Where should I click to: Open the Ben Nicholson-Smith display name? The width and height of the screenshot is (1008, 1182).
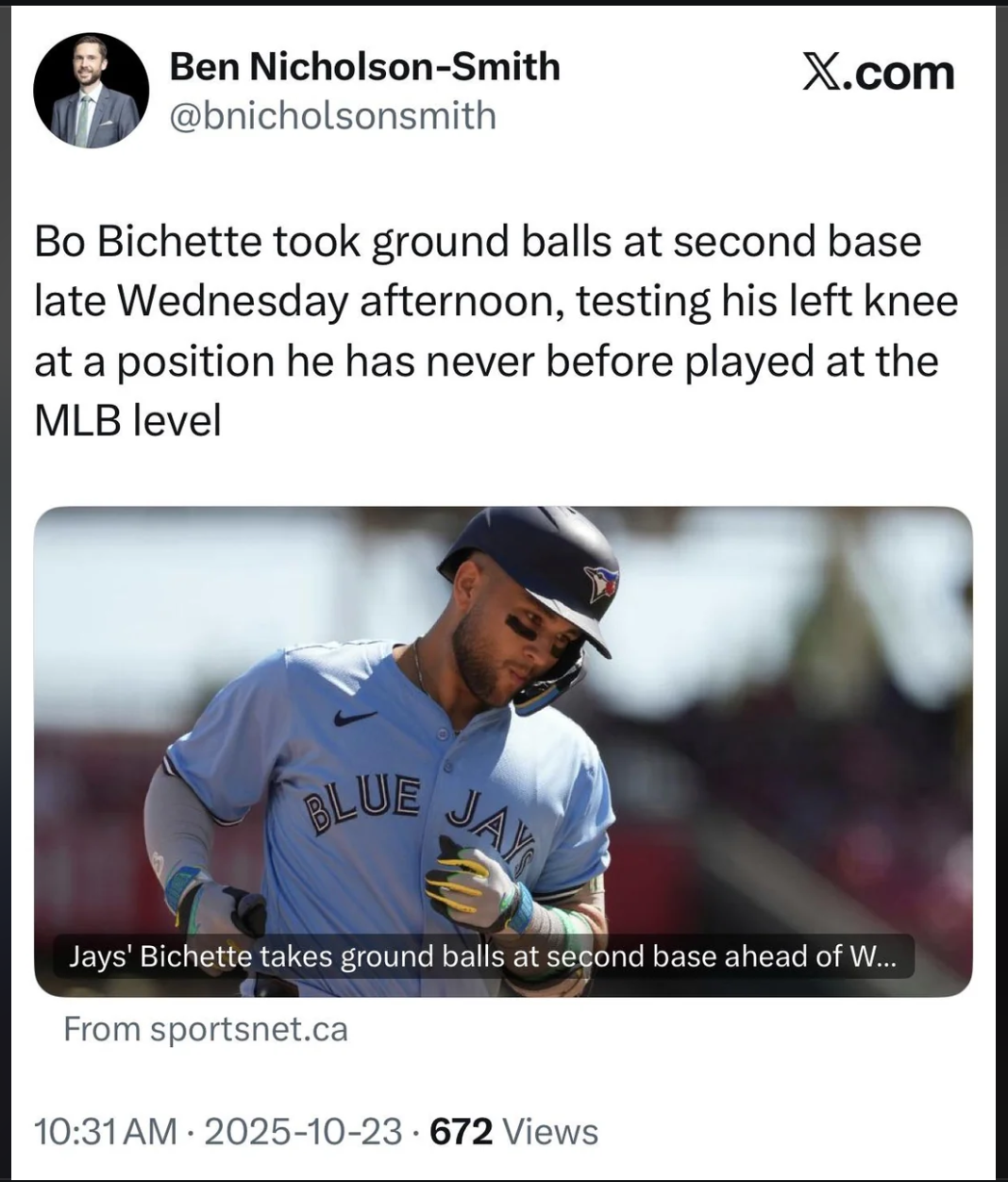364,66
